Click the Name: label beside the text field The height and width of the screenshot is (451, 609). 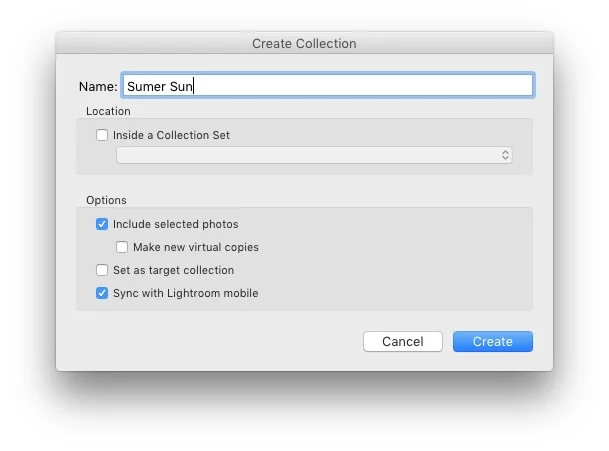pyautogui.click(x=98, y=86)
